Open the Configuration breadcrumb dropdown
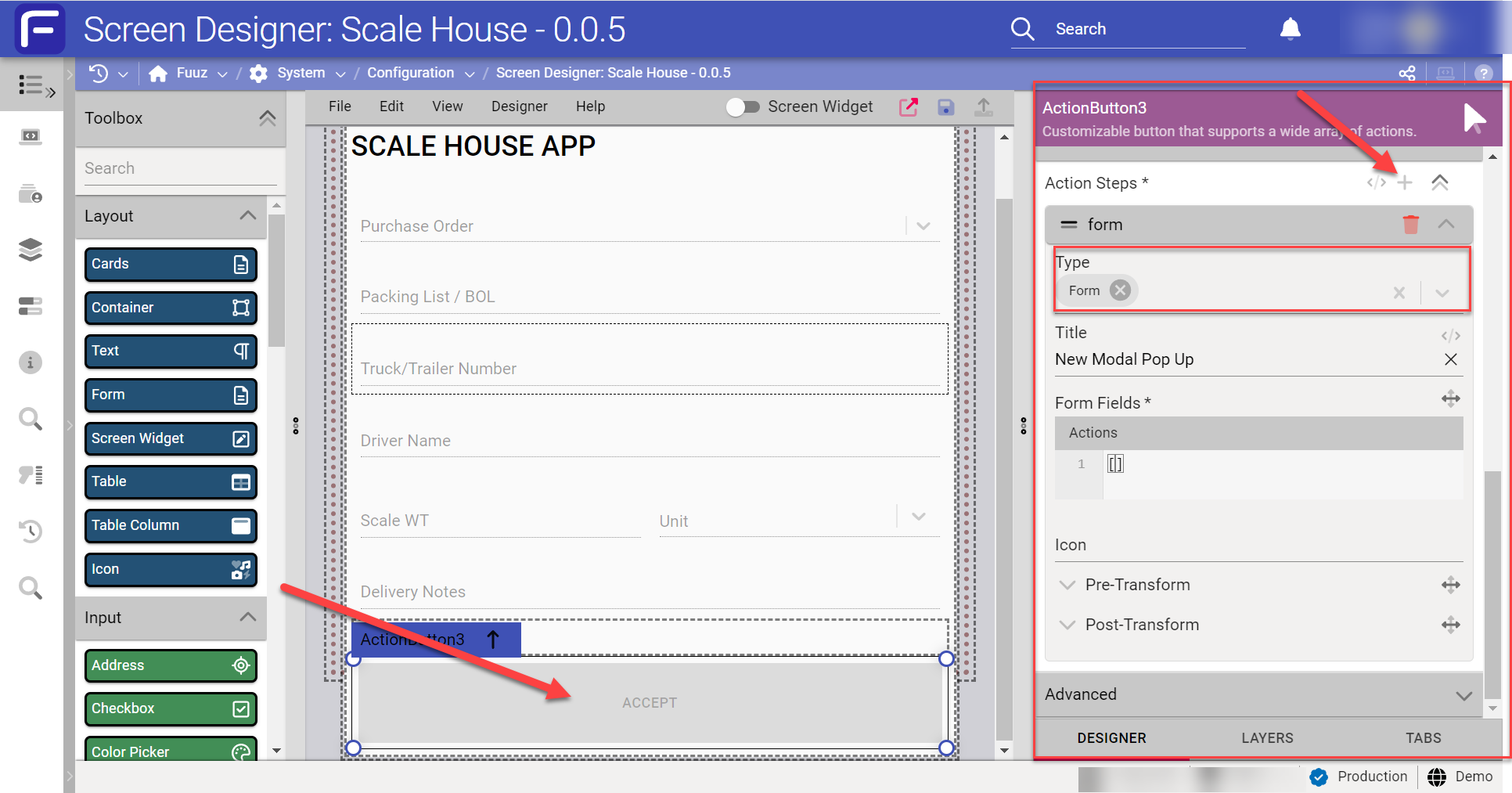 pos(470,74)
